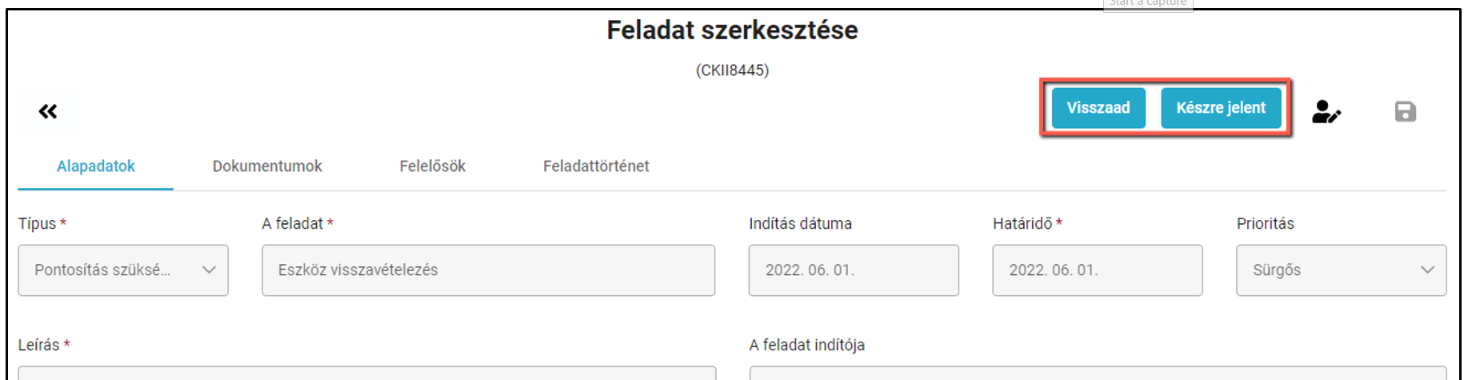
Task: Click the Készre jelent button
Action: (x=1221, y=108)
